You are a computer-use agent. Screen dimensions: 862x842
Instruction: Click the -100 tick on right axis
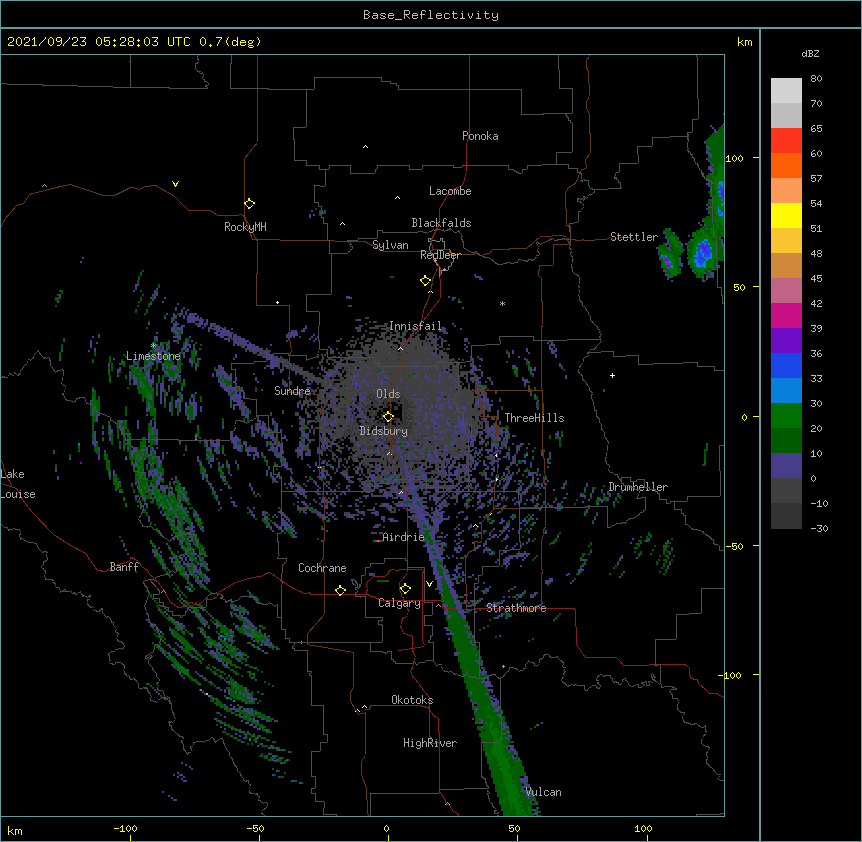point(731,675)
